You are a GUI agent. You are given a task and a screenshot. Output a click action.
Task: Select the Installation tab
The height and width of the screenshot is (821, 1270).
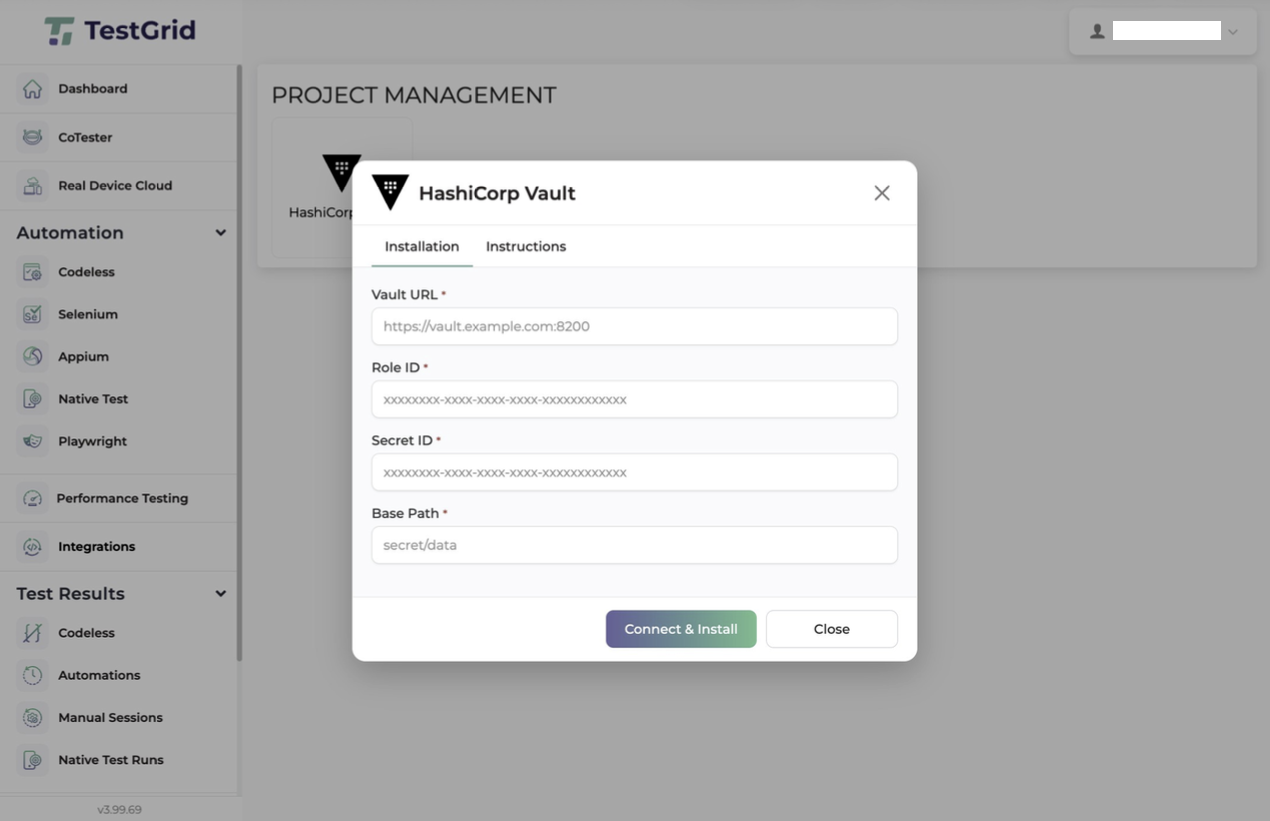[x=422, y=246]
